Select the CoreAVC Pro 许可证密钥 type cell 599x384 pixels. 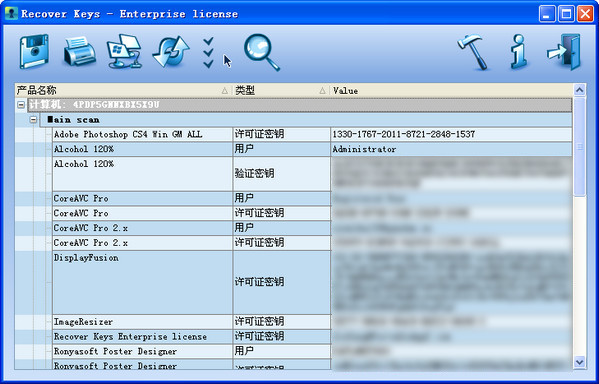point(282,213)
